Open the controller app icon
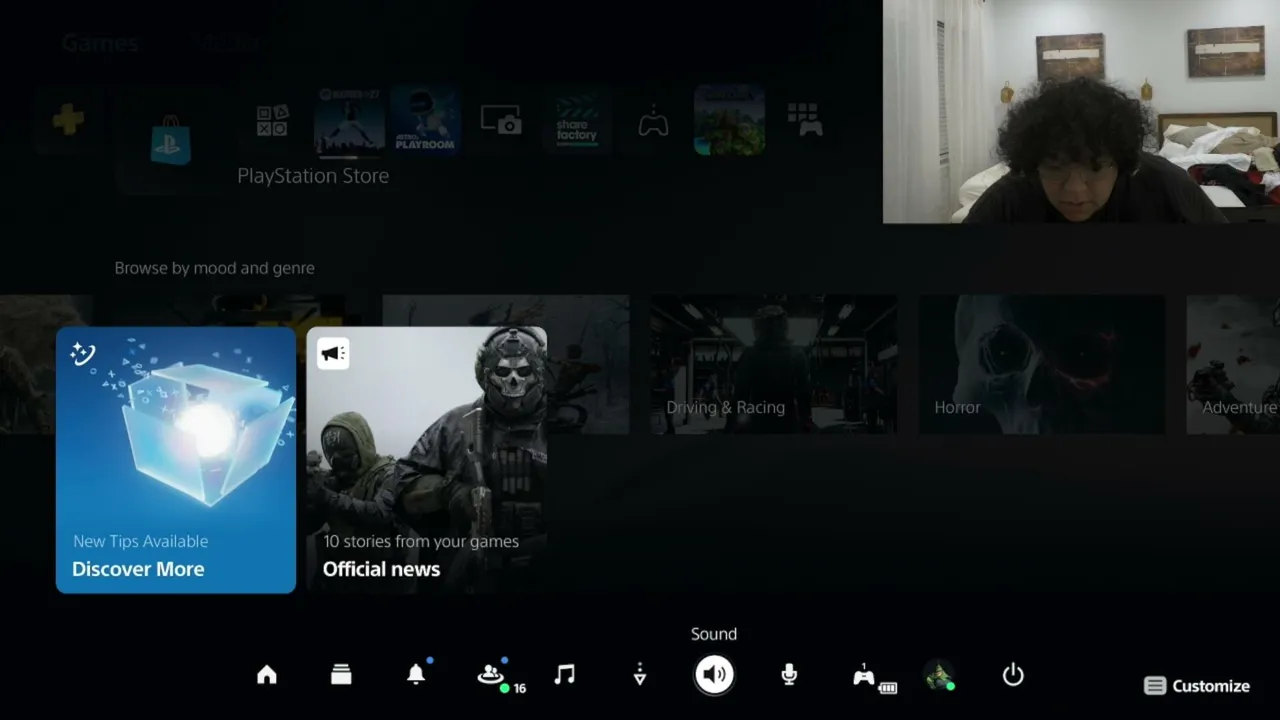The height and width of the screenshot is (720, 1280). (653, 122)
